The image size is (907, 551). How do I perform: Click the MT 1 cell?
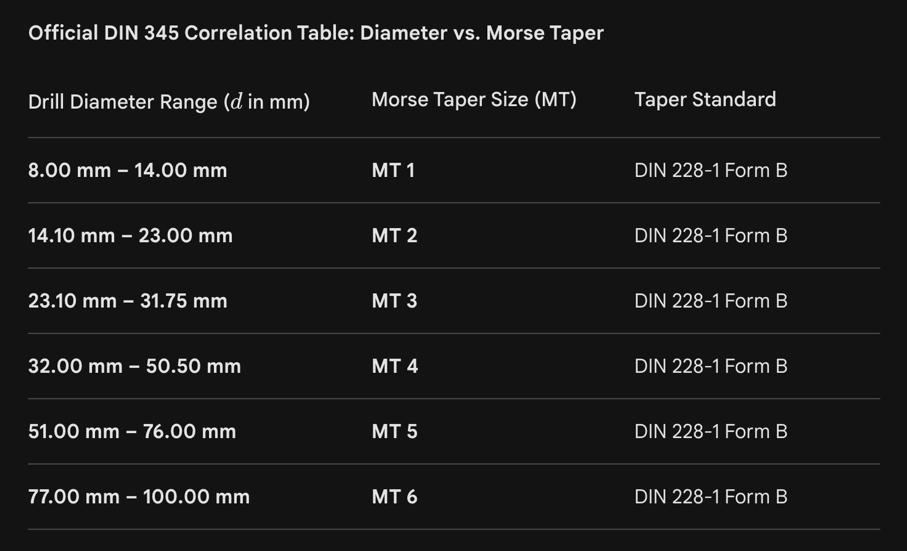coord(393,171)
